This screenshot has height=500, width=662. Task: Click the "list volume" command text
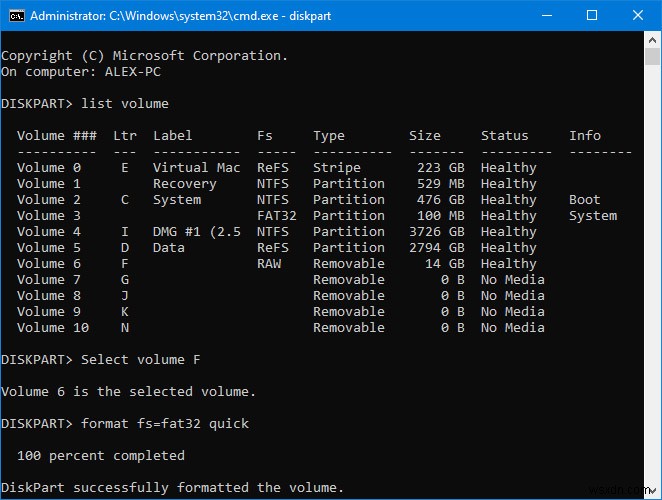pos(125,104)
